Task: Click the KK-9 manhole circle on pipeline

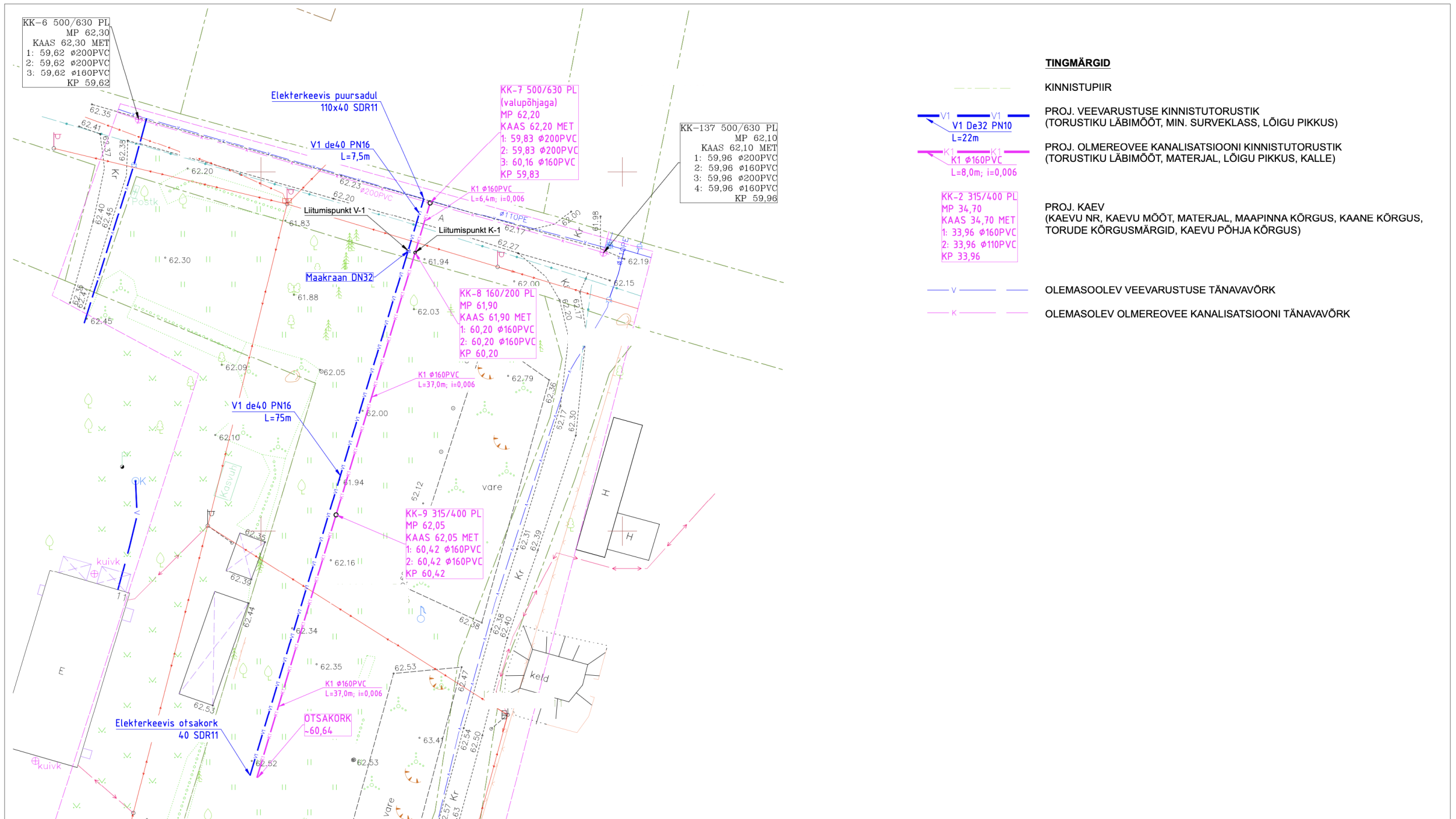Action: (x=336, y=515)
